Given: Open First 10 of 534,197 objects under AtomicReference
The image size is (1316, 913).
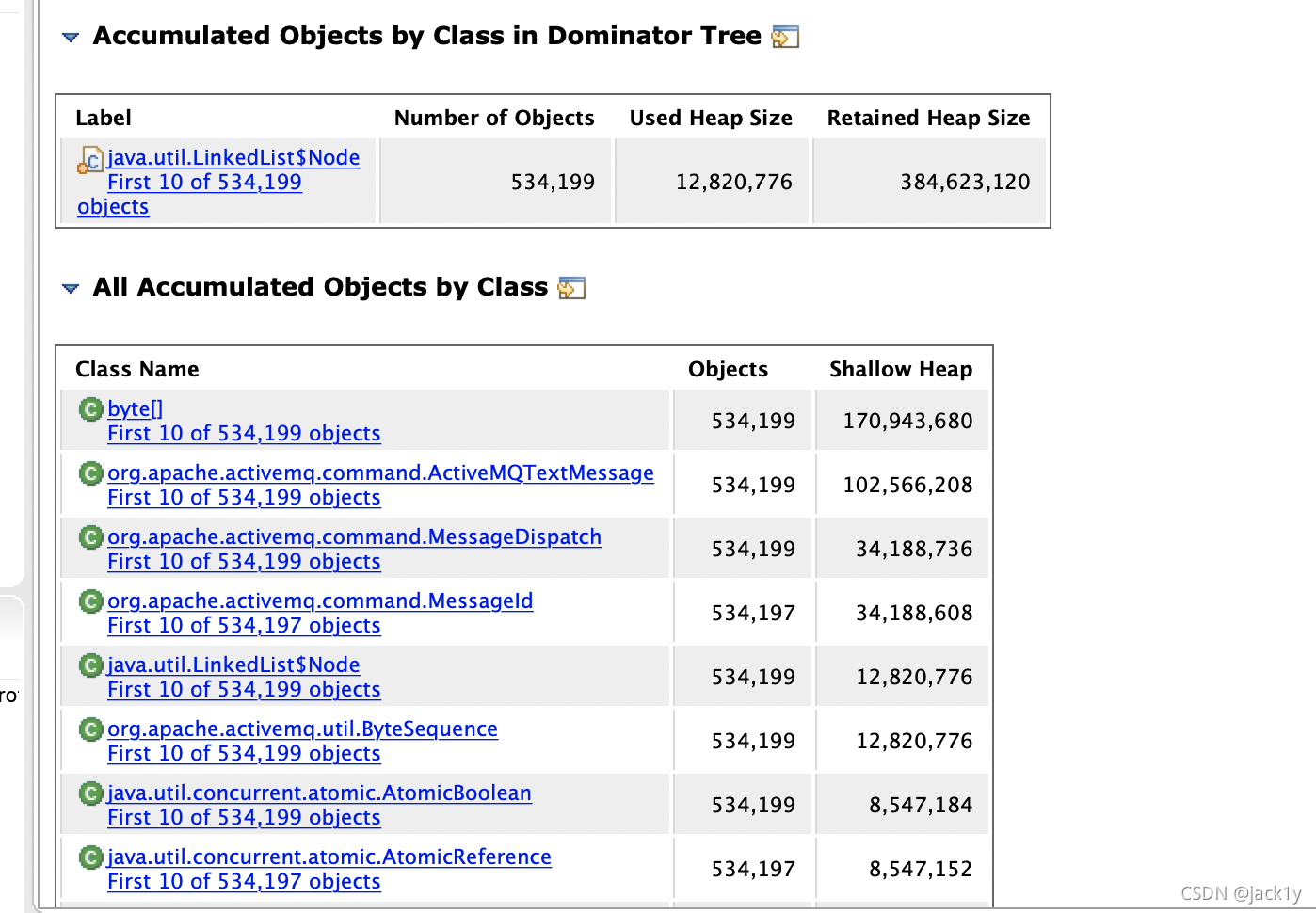Looking at the screenshot, I should (x=244, y=881).
